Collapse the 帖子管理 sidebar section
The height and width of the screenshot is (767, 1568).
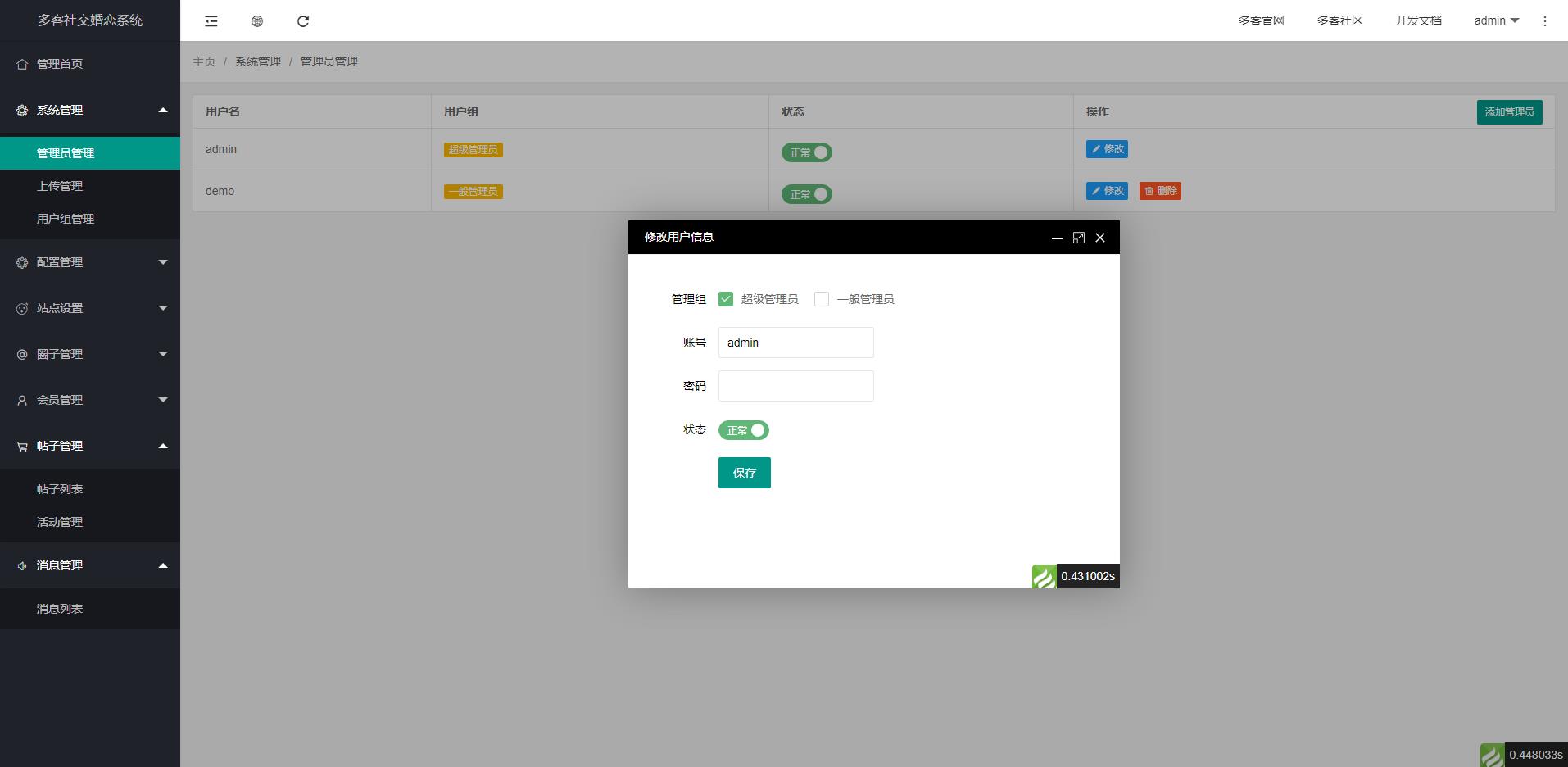coord(90,446)
